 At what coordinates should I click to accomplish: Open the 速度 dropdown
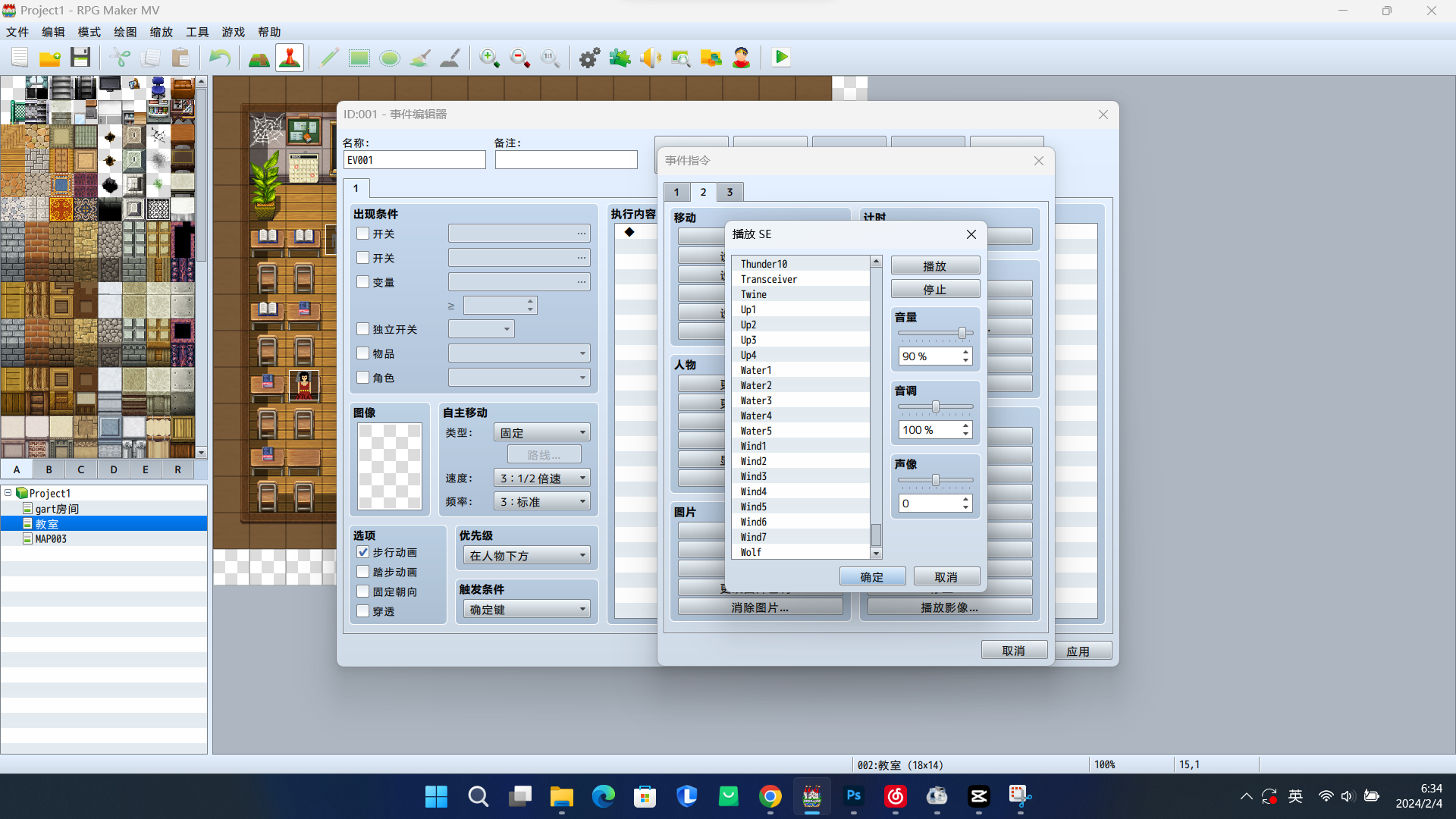[542, 478]
